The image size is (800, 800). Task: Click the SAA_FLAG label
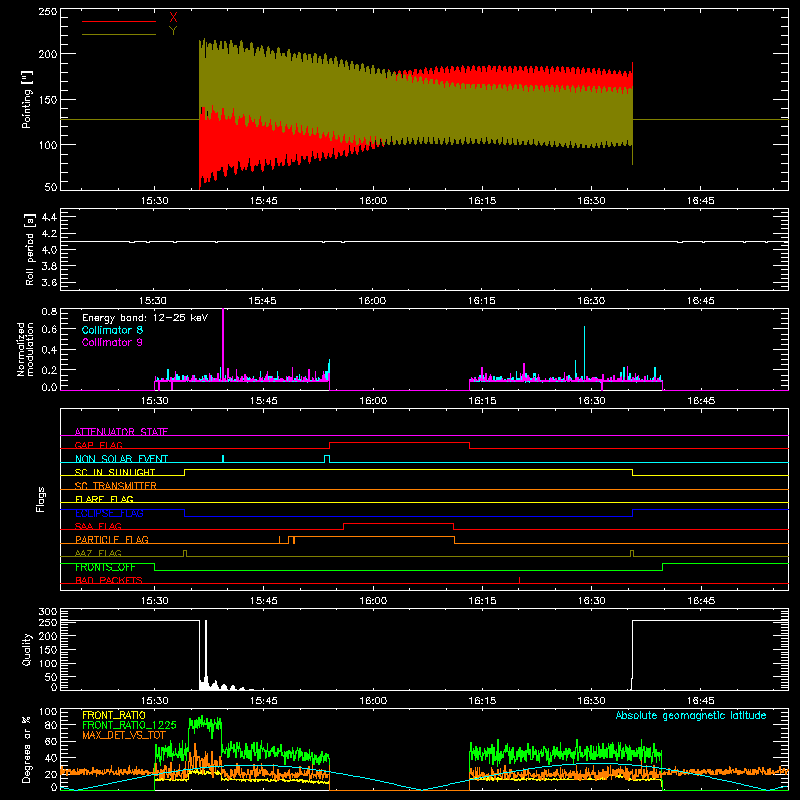(x=98, y=526)
